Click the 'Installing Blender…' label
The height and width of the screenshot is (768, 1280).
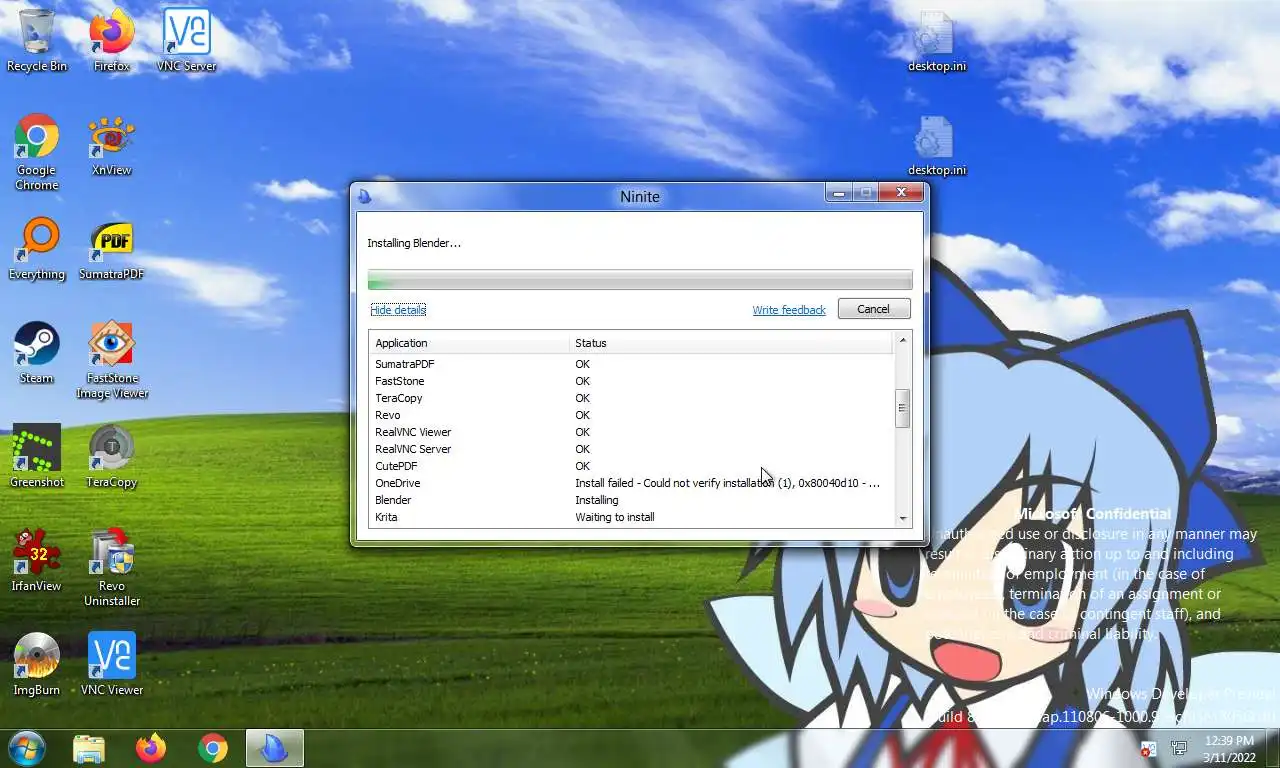414,243
